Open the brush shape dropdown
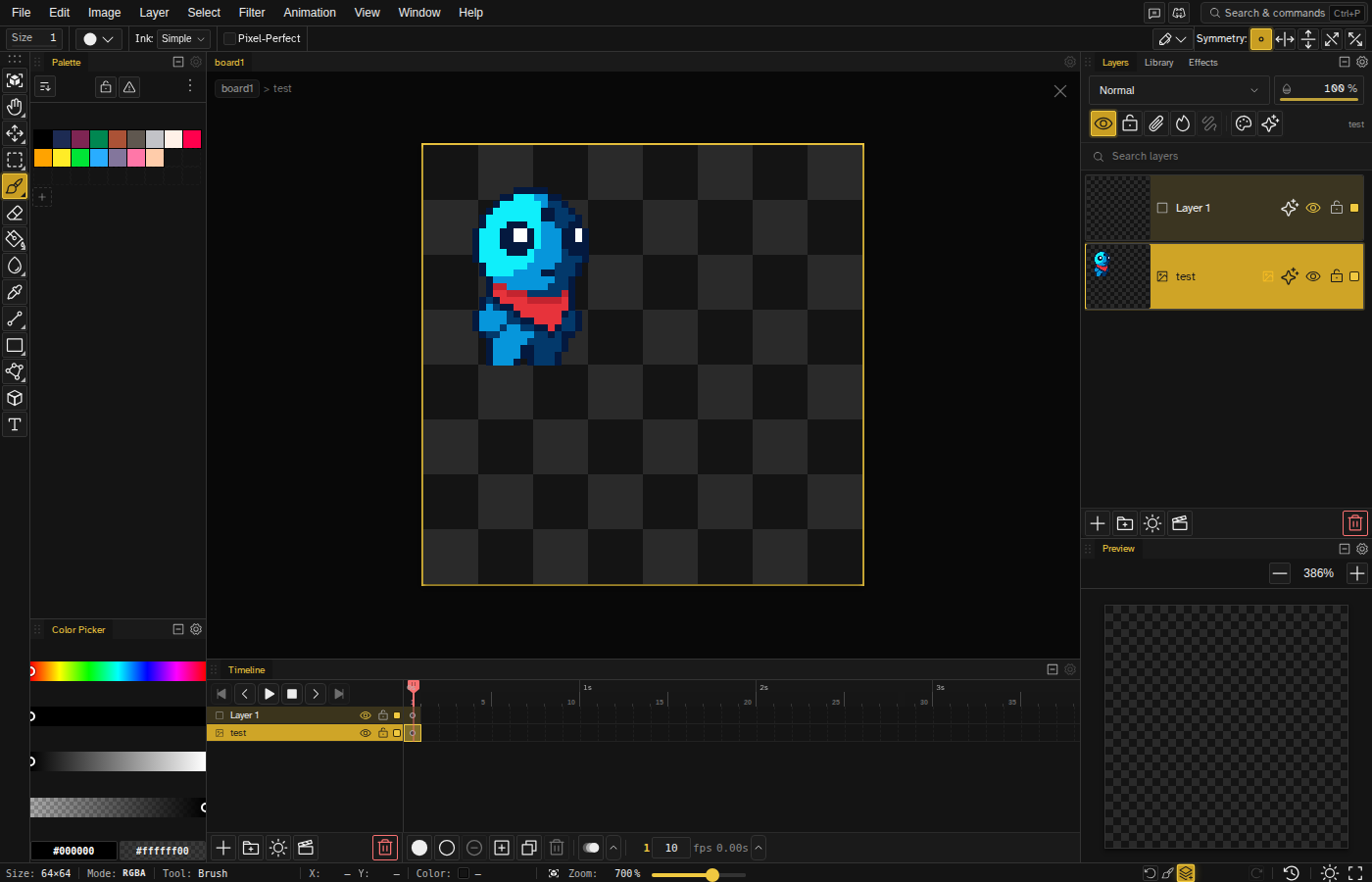The image size is (1372, 882). click(98, 39)
